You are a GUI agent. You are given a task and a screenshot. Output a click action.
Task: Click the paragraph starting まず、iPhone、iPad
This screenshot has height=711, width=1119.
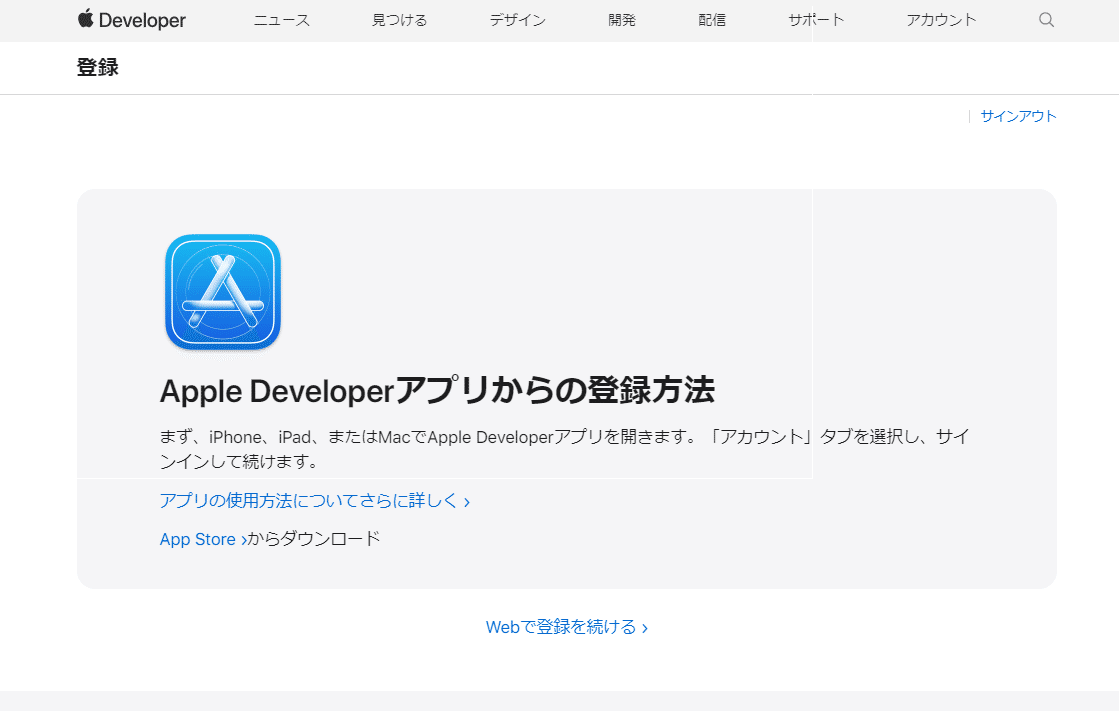click(x=564, y=449)
